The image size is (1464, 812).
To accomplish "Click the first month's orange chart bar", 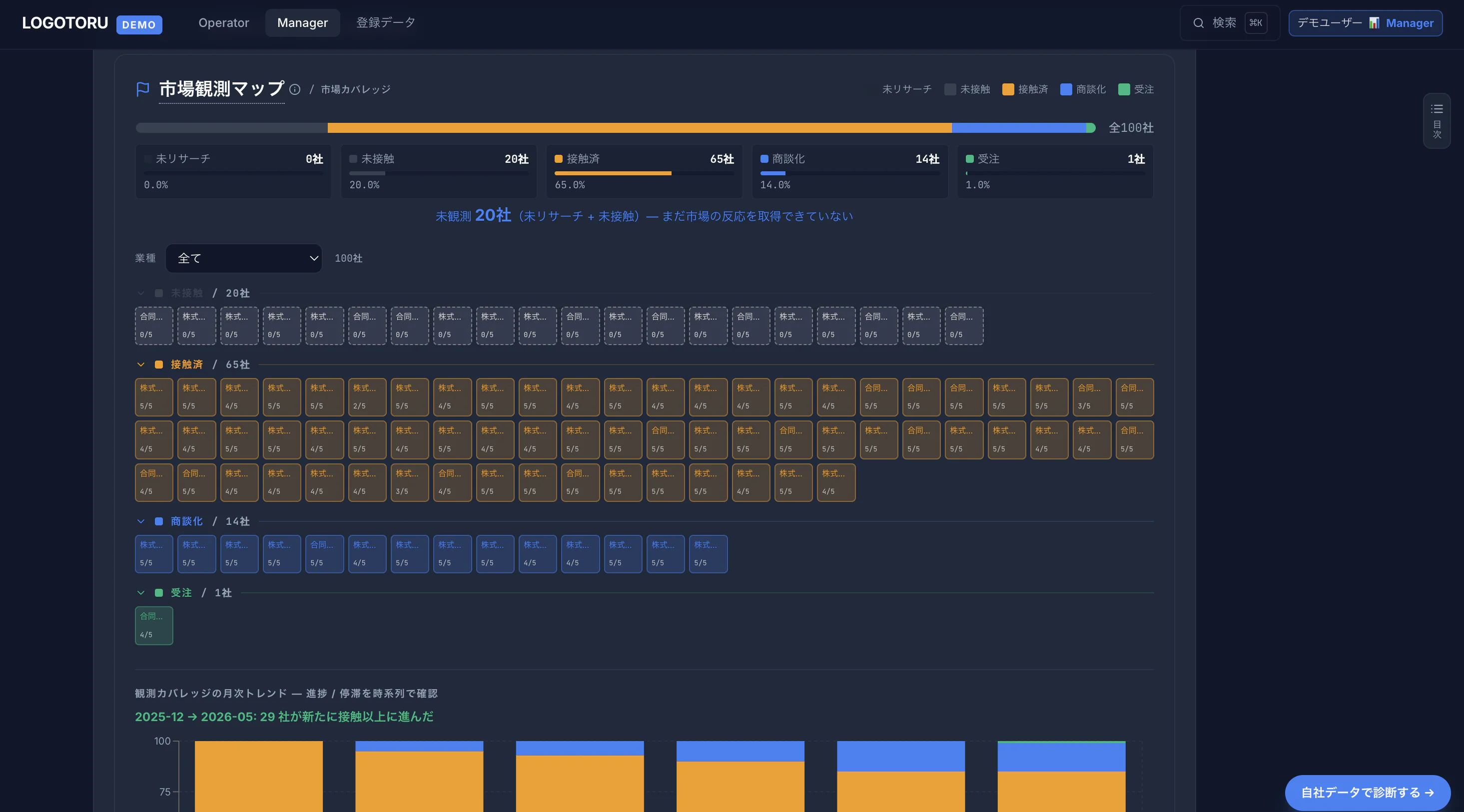I will (259, 776).
